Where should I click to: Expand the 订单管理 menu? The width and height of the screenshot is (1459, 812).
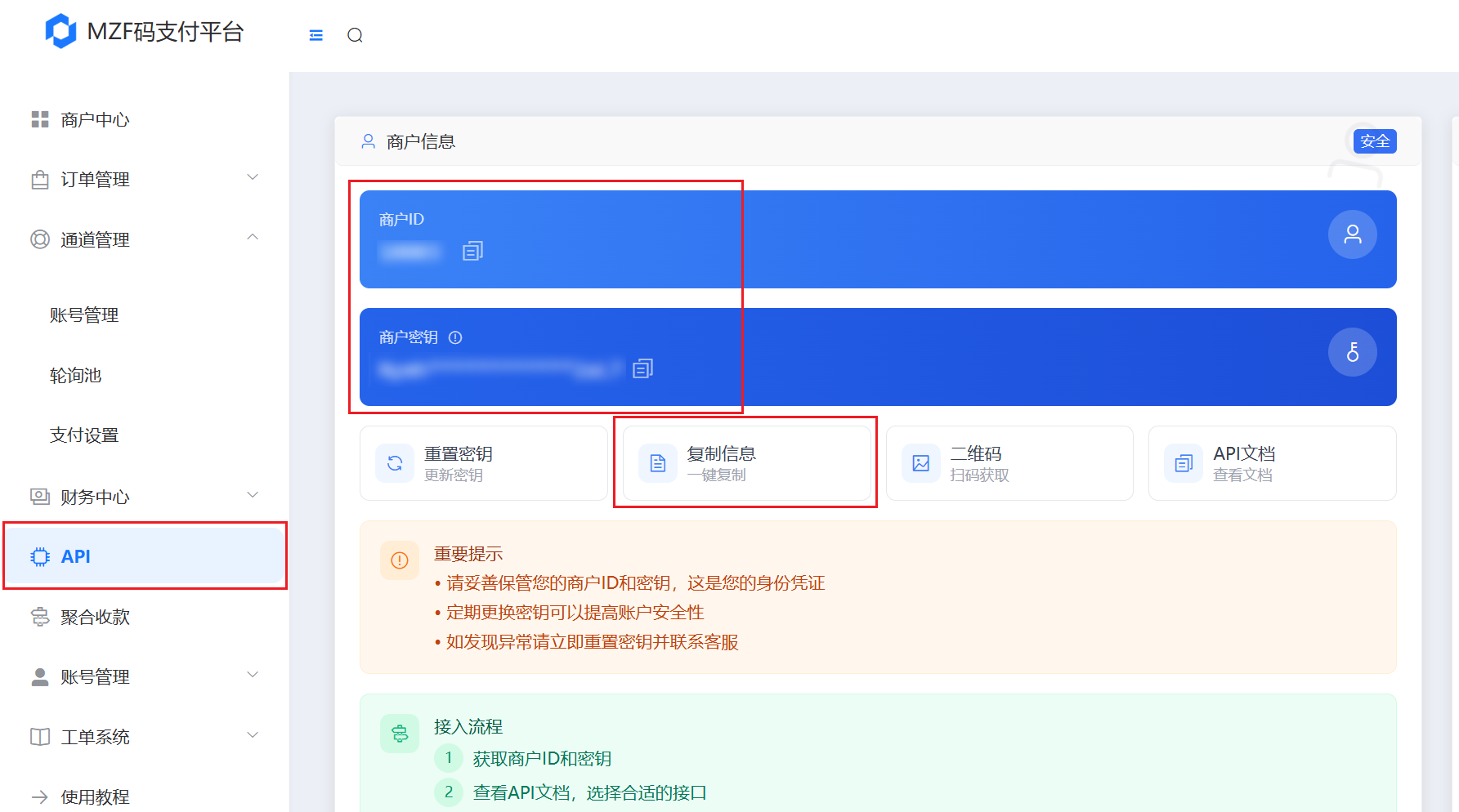(x=145, y=179)
